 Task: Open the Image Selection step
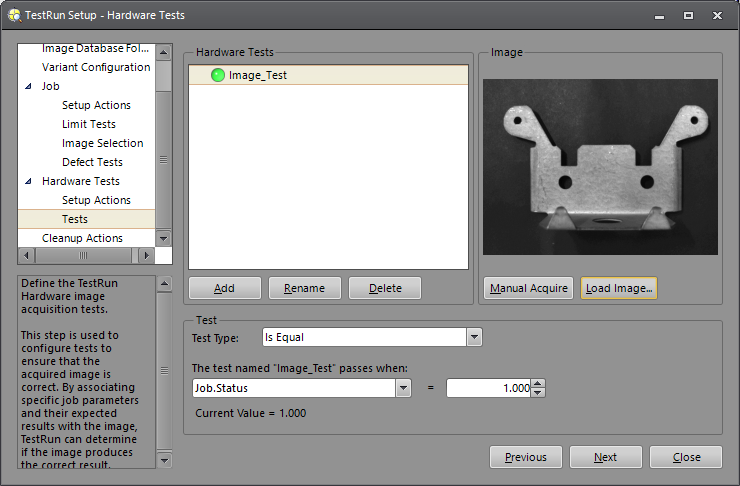[102, 144]
